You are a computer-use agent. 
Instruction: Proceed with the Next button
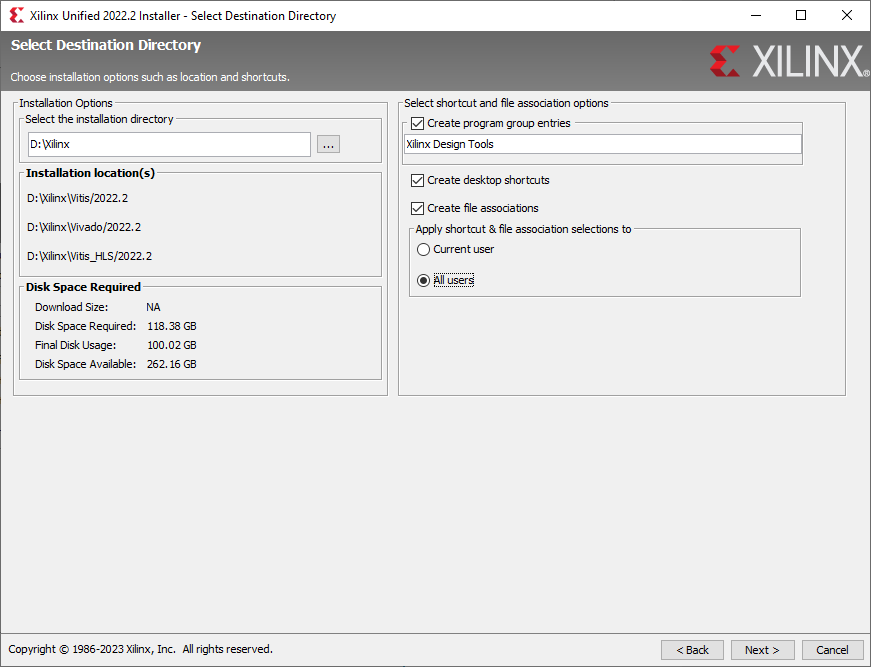pos(762,650)
